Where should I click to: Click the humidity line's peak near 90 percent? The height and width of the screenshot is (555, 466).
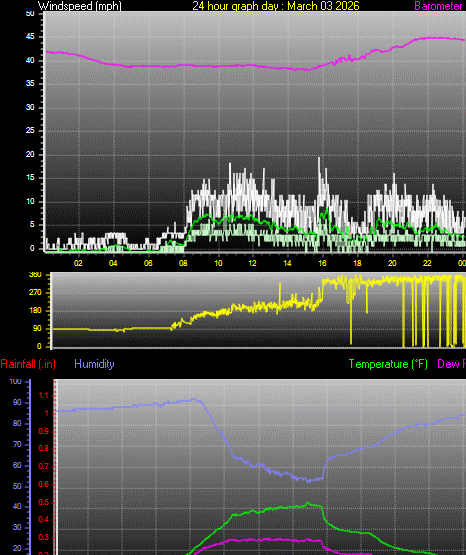[194, 399]
